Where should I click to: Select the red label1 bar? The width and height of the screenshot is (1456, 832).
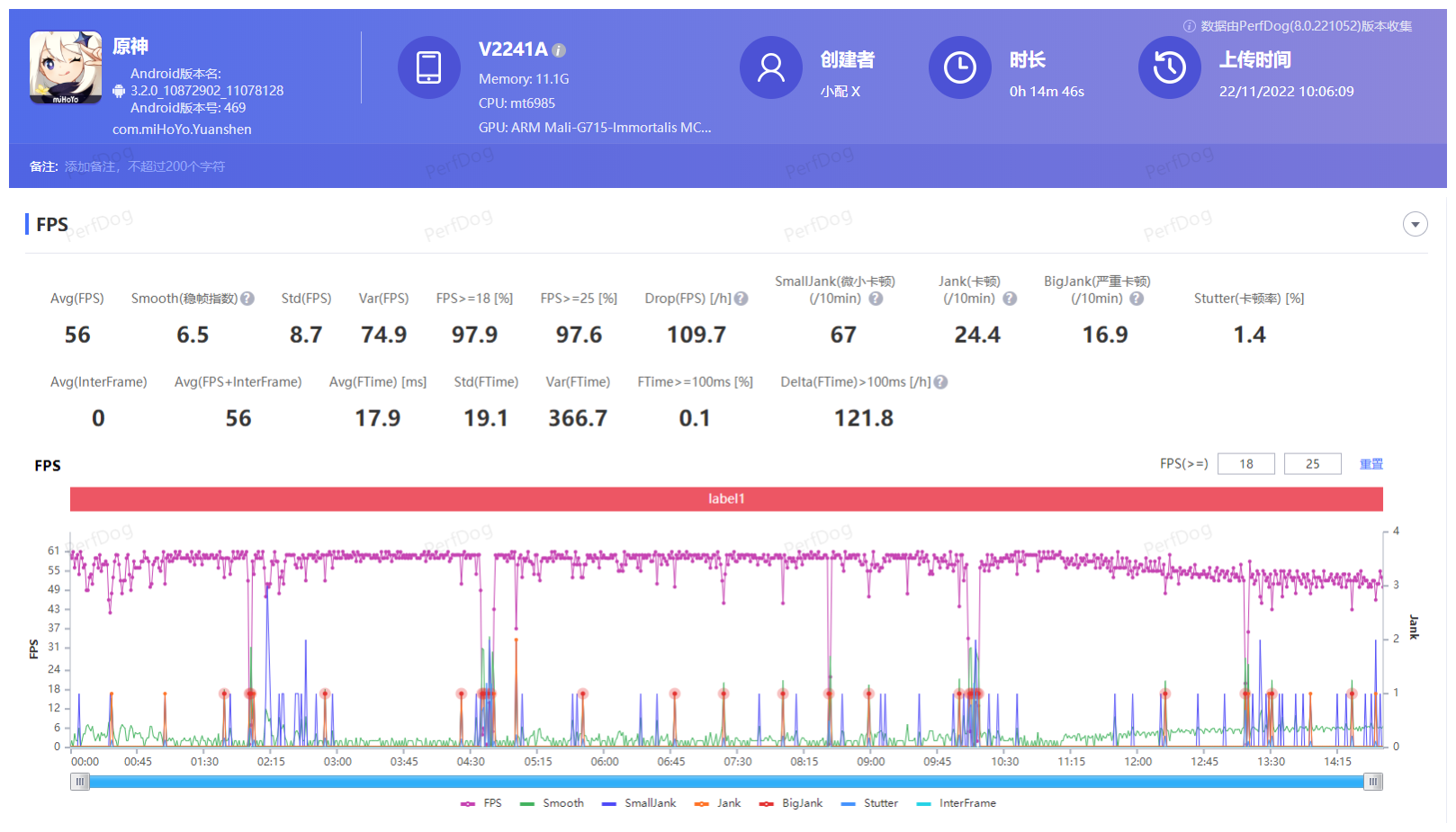pyautogui.click(x=726, y=498)
